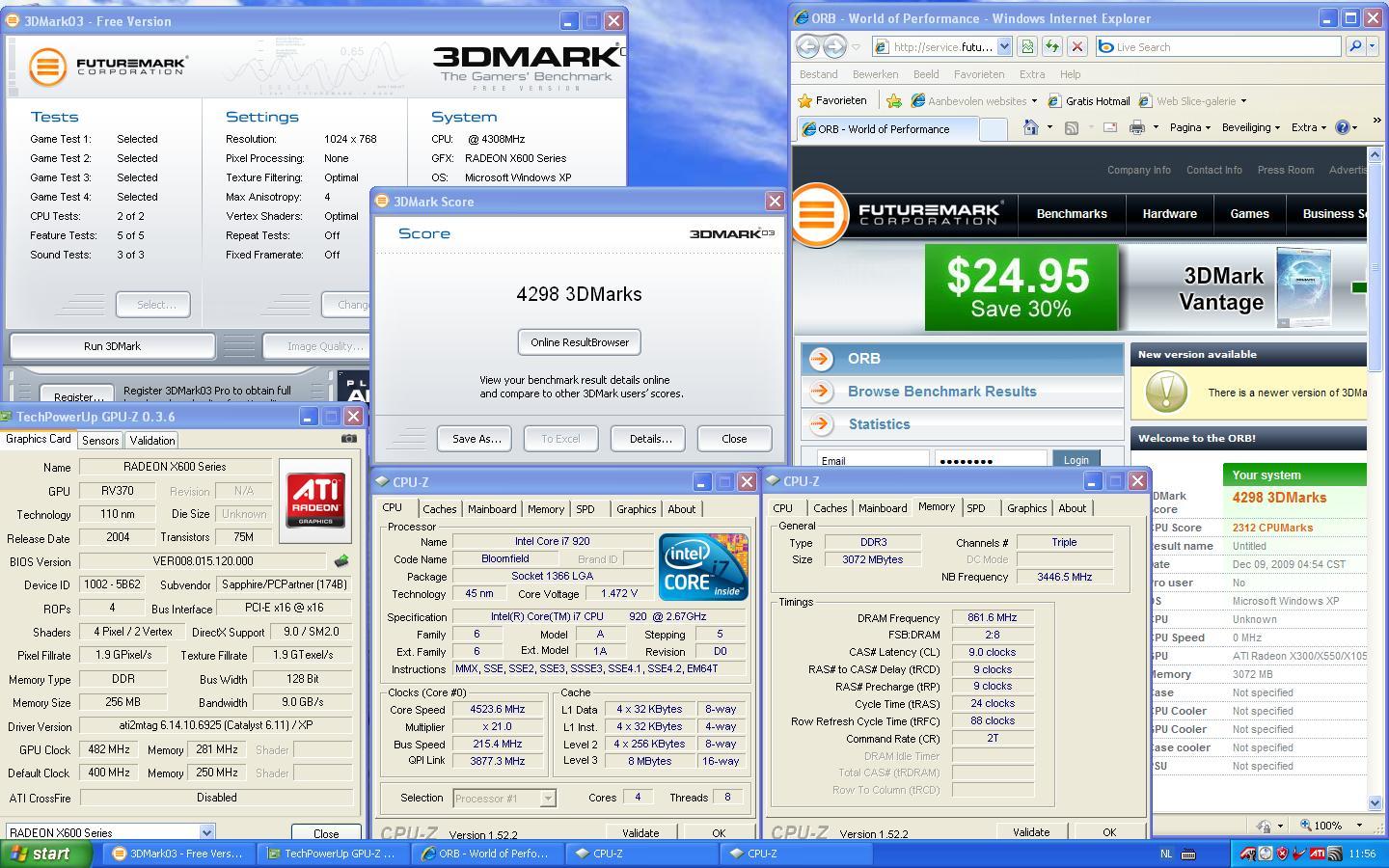Click the red Stop loading icon

[1077, 46]
